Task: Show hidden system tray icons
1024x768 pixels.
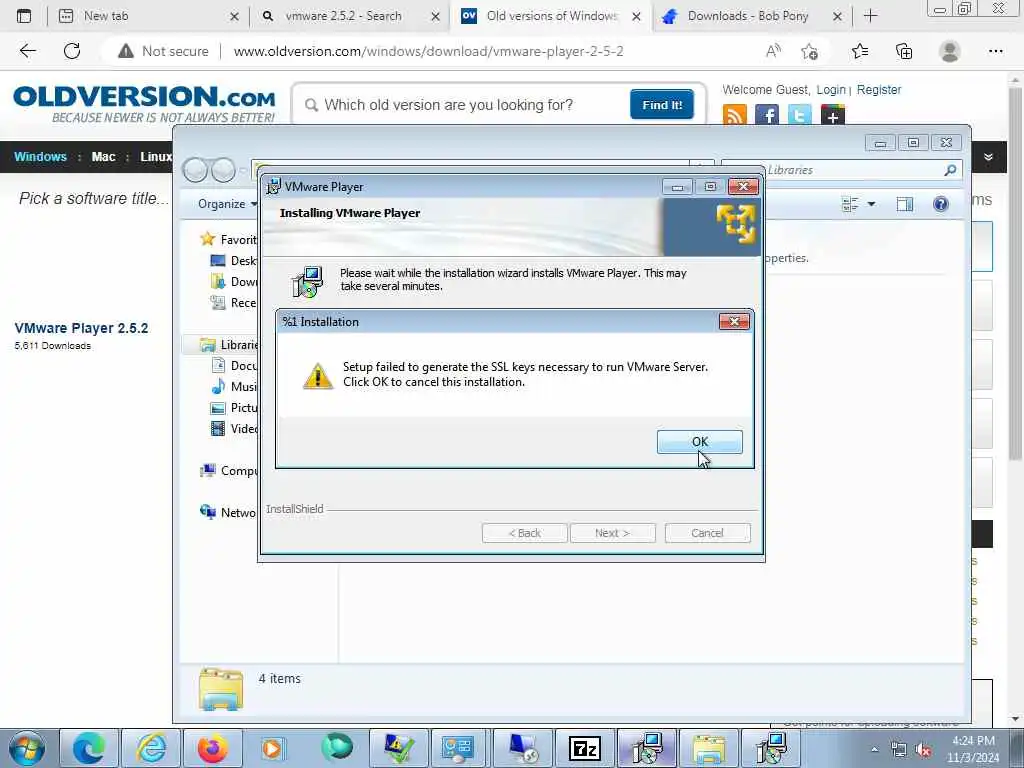Action: coord(874,750)
